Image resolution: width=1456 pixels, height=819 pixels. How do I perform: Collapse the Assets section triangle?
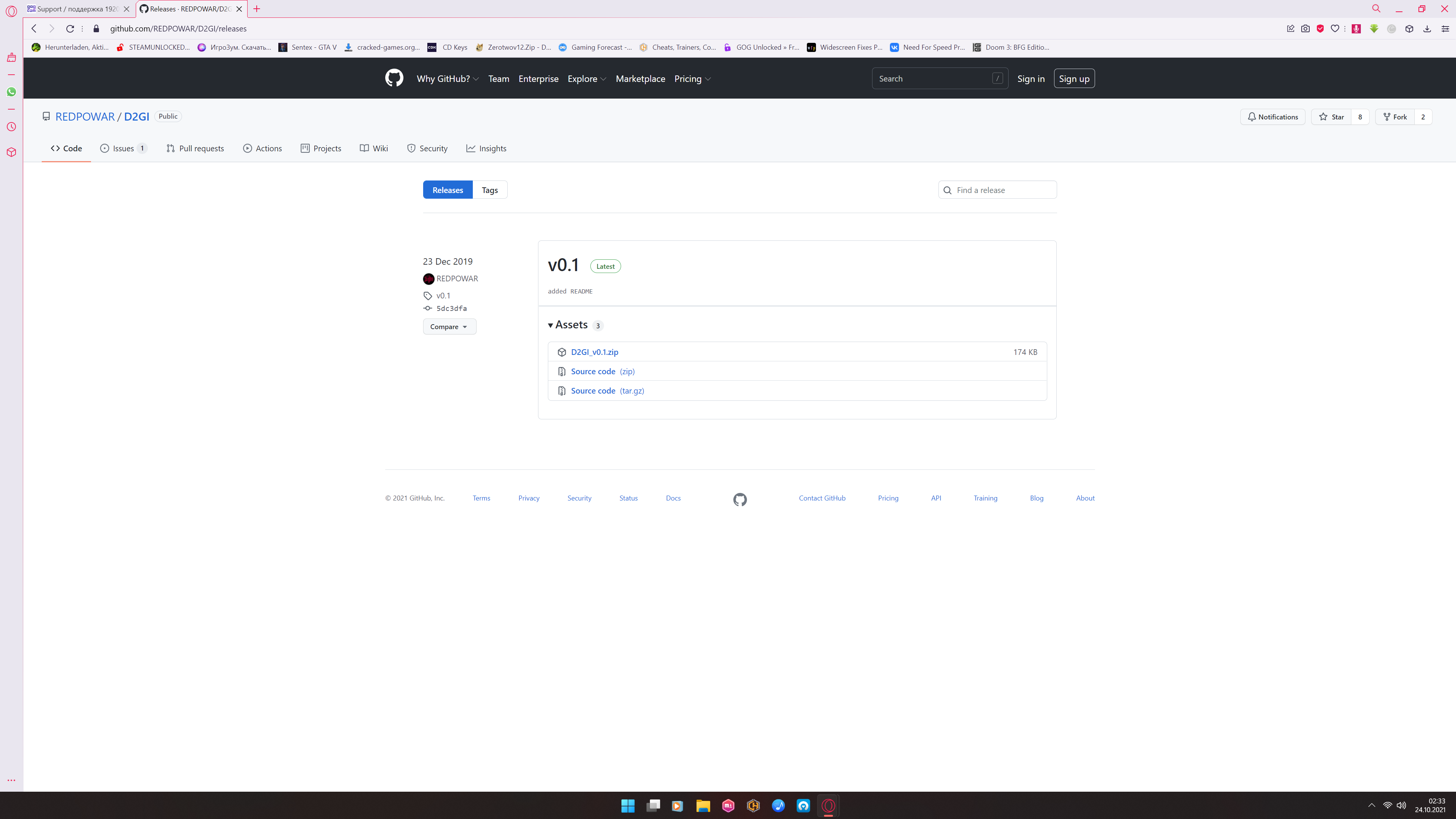point(550,325)
